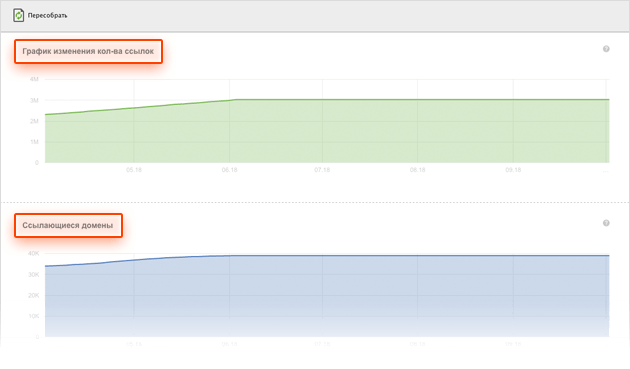
Task: Click the 09.18 label on green chart
Action: [513, 170]
